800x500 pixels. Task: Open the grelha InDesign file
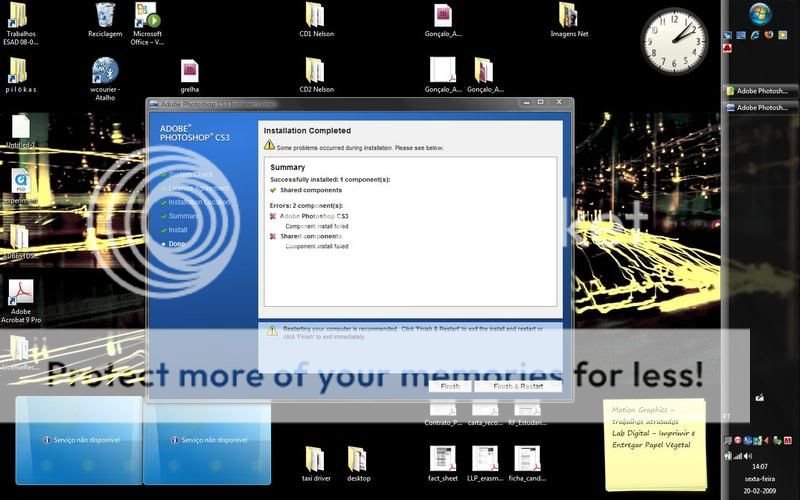(189, 70)
